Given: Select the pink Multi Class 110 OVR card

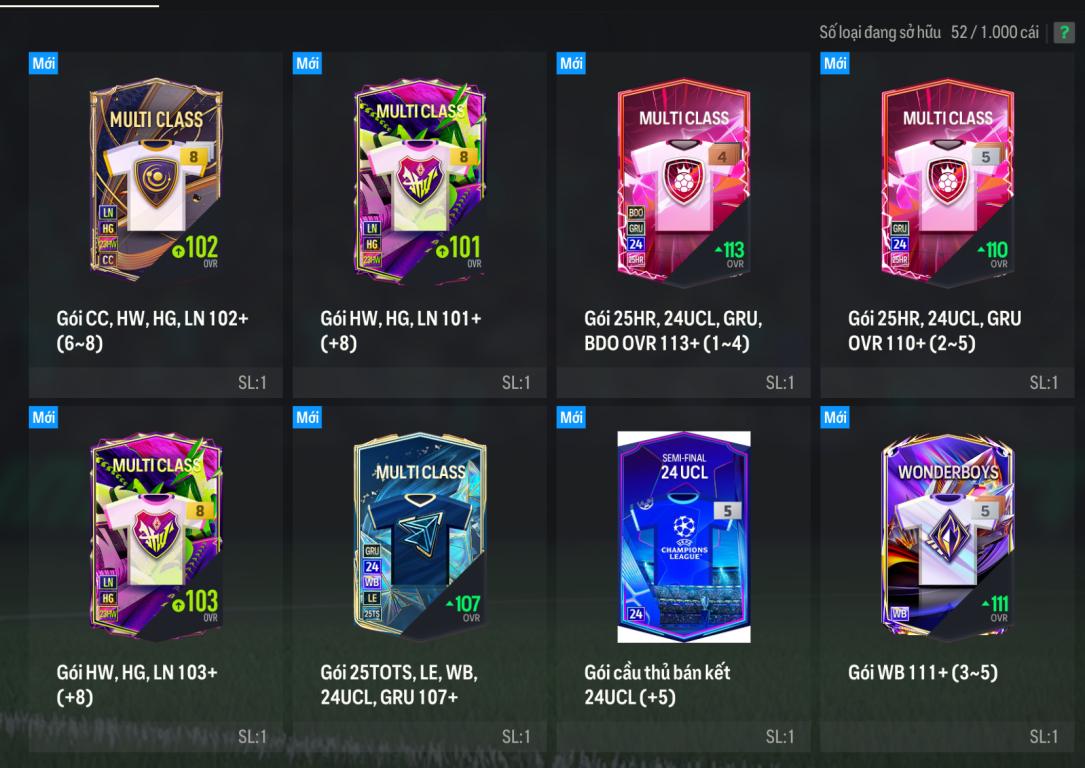Looking at the screenshot, I should point(947,180).
